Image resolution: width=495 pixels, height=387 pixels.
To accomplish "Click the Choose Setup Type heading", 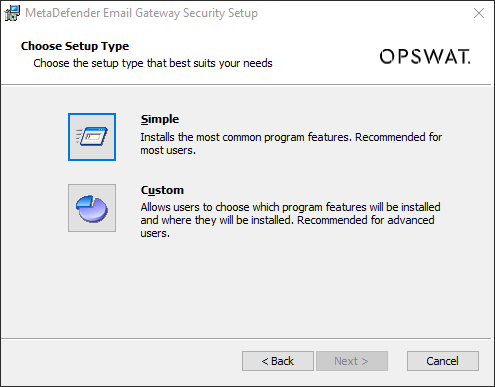I will pos(75,46).
